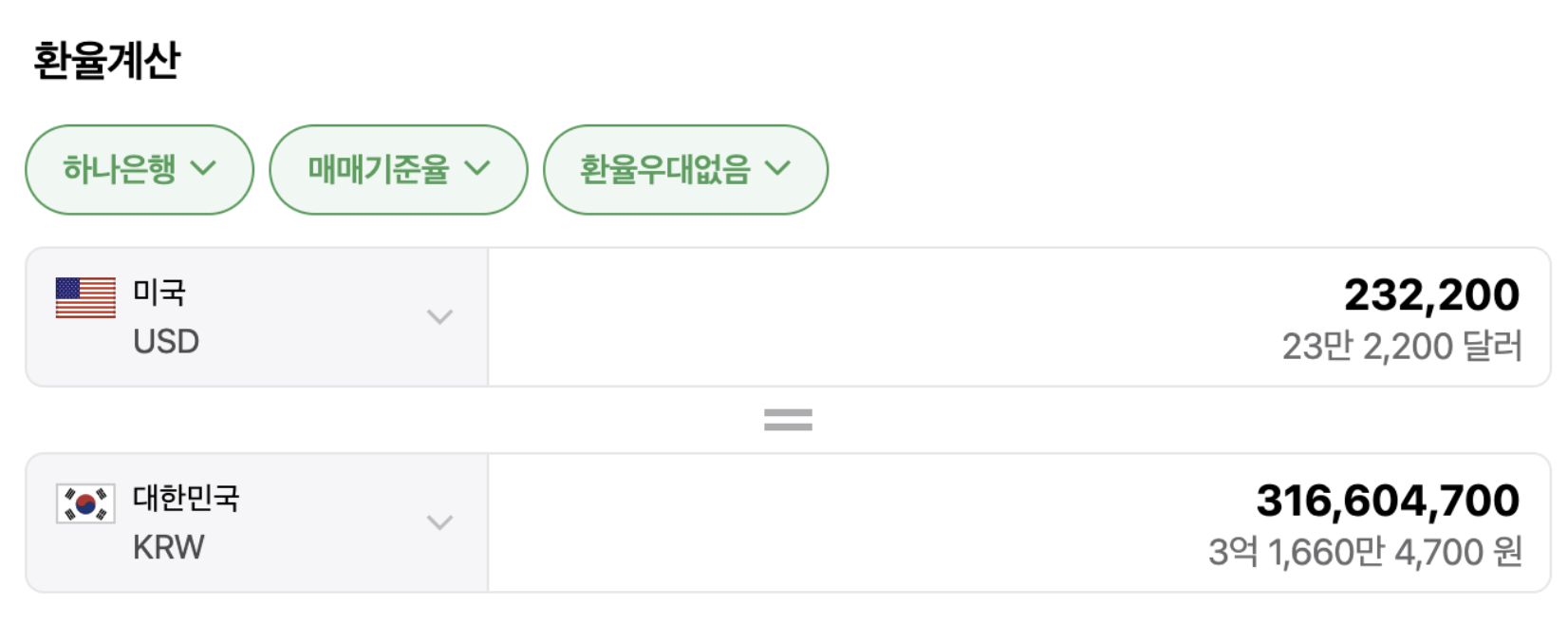Click the South Korea flag icon
This screenshot has height=625, width=1568.
[x=85, y=503]
